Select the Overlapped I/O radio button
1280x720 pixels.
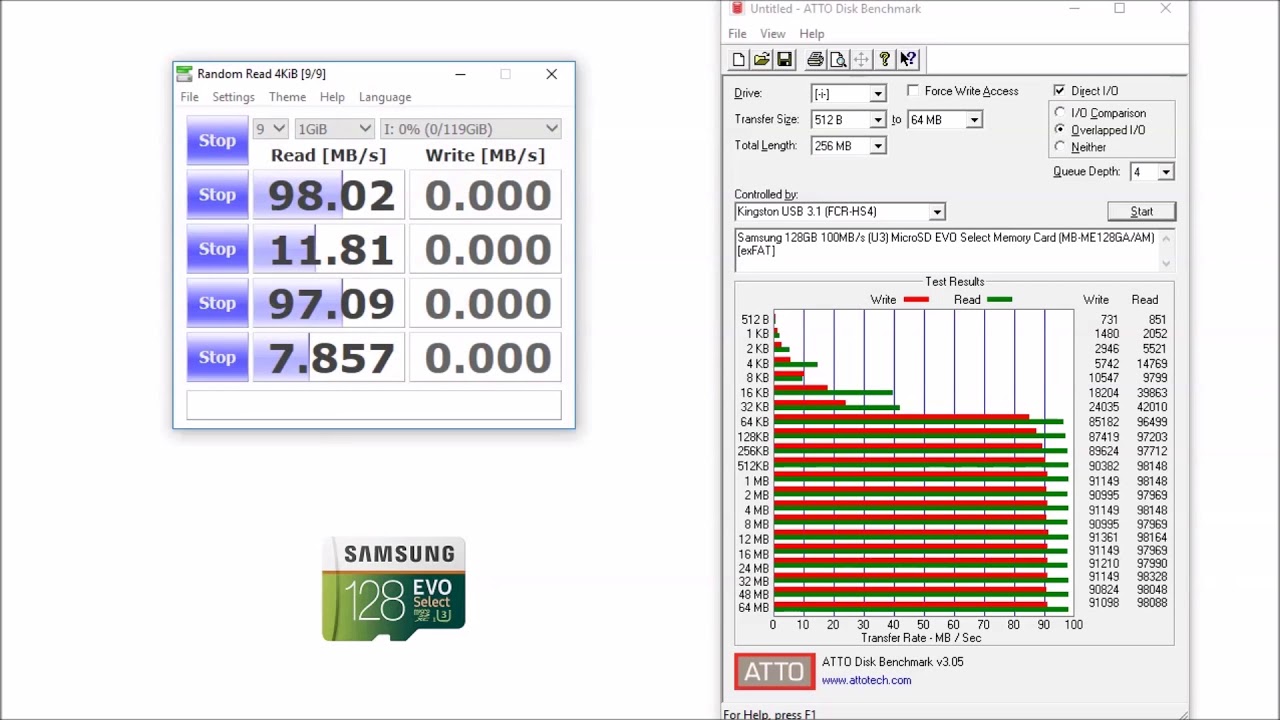tap(1060, 130)
